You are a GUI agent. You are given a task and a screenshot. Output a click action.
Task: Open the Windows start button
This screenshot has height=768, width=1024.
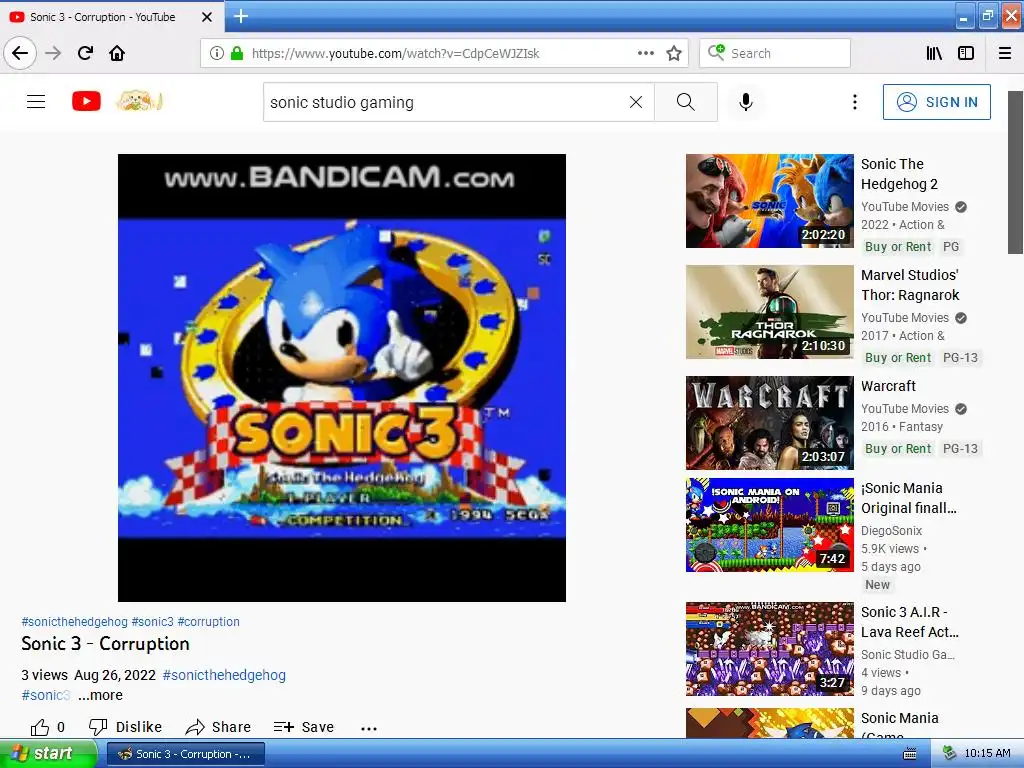click(48, 754)
